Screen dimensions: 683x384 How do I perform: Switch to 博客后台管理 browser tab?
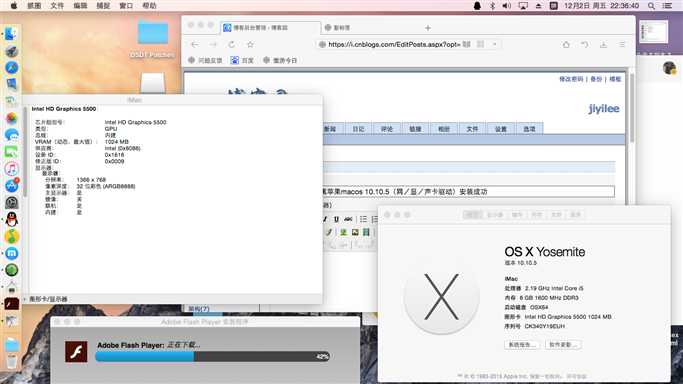270,27
